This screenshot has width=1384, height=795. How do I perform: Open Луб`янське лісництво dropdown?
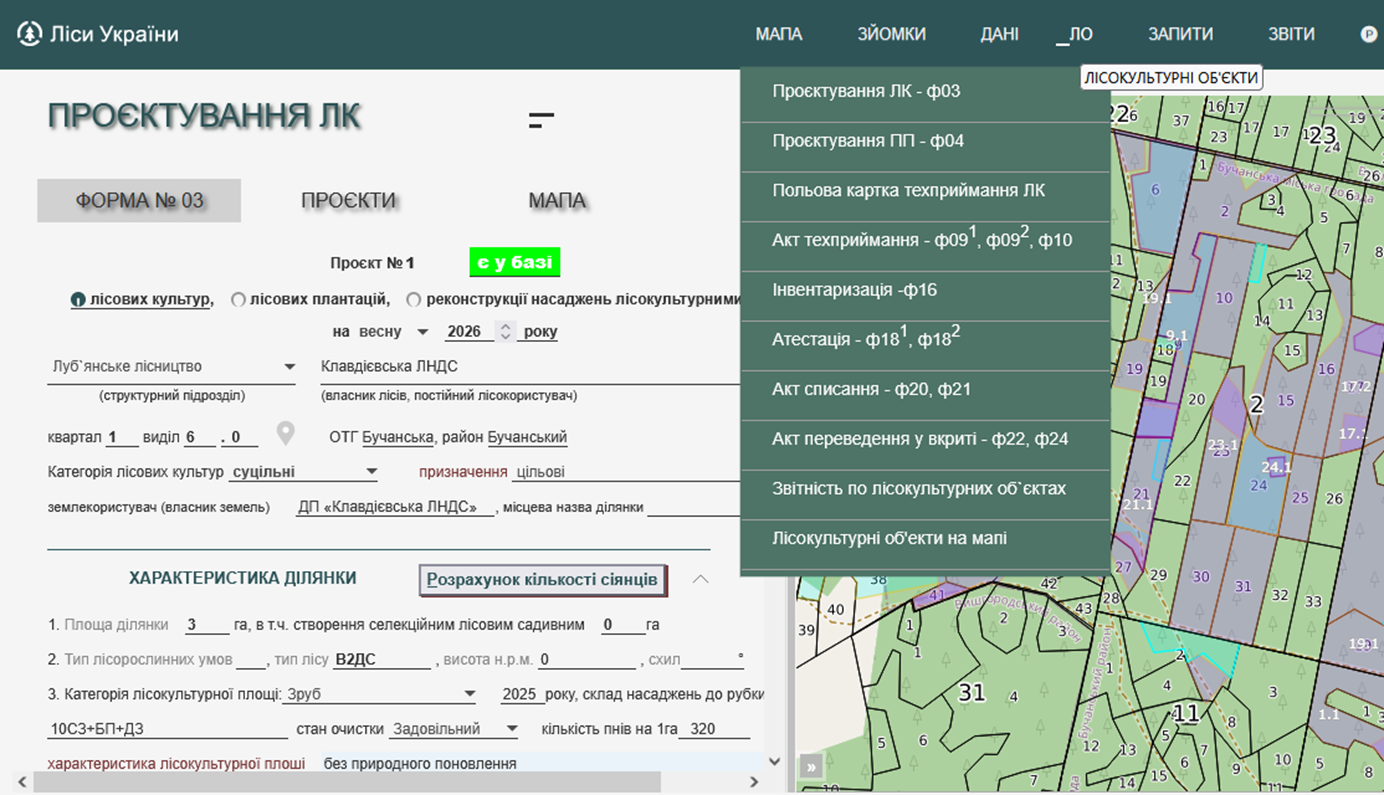172,367
